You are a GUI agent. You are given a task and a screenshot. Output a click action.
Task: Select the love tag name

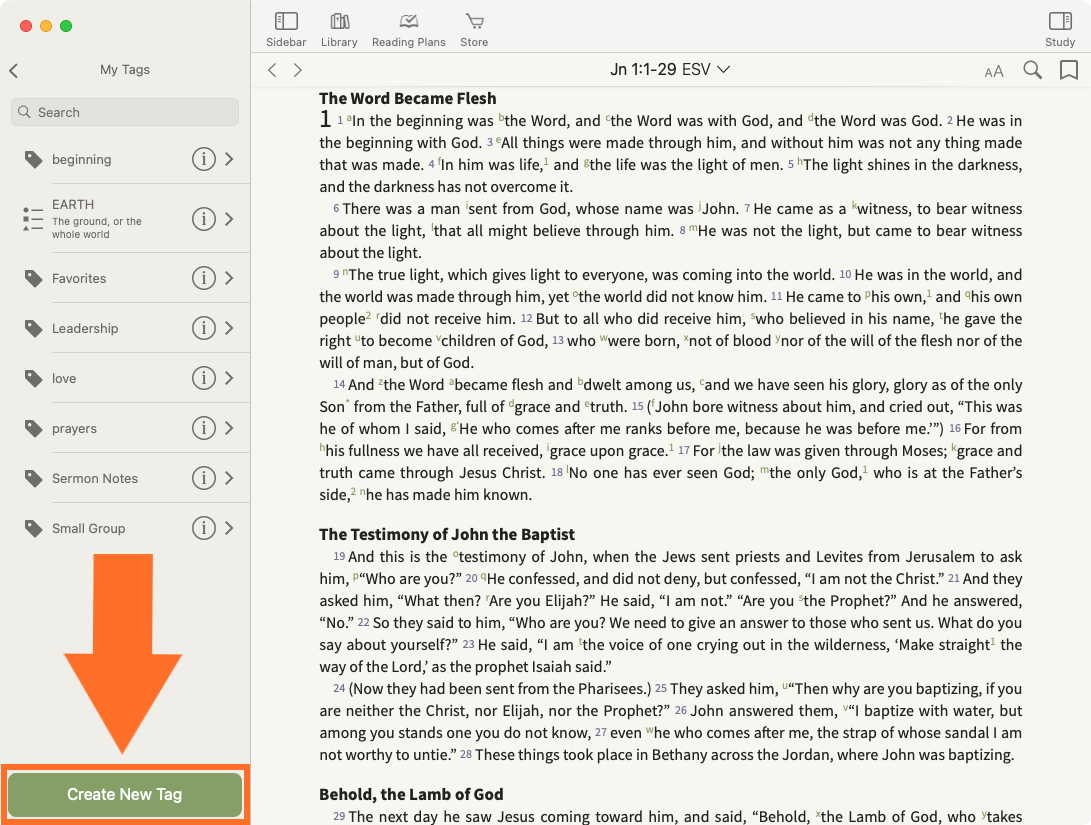(x=64, y=378)
